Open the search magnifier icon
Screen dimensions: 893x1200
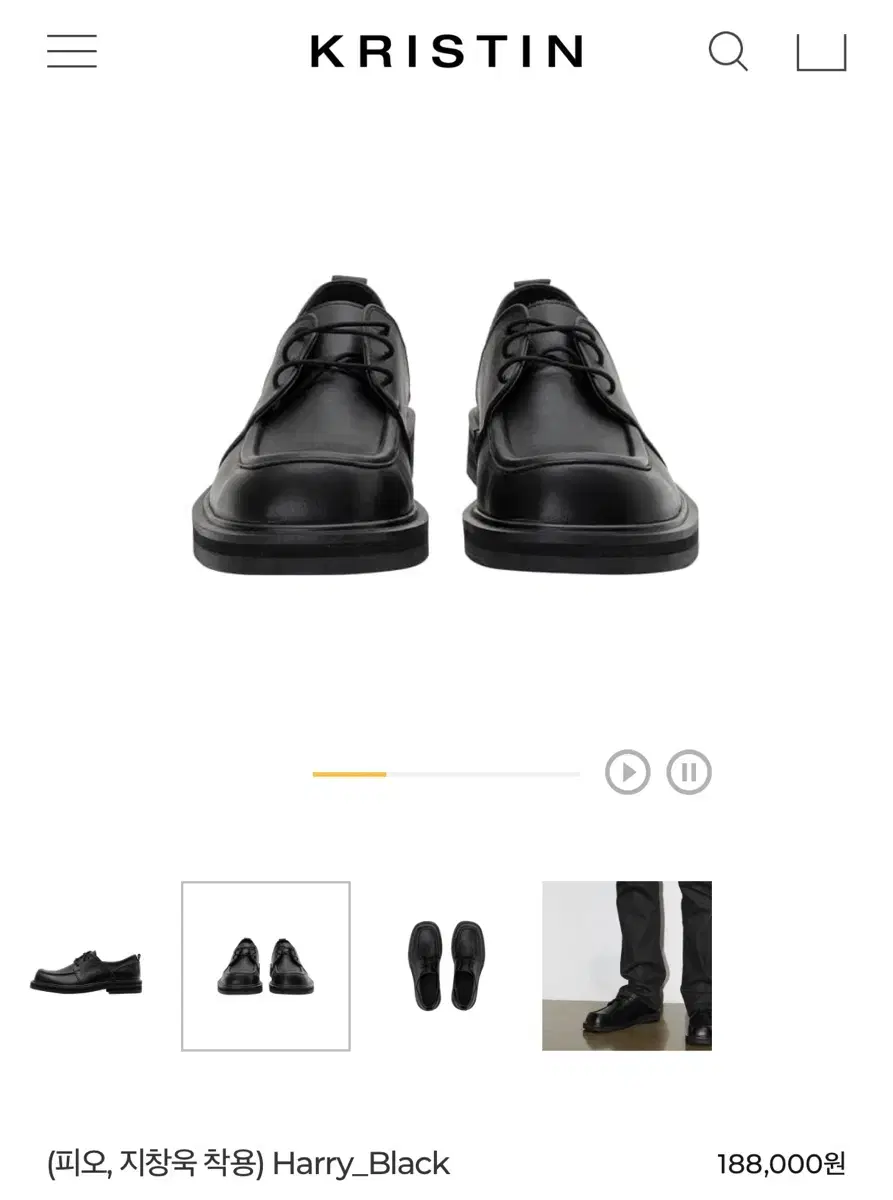click(728, 52)
